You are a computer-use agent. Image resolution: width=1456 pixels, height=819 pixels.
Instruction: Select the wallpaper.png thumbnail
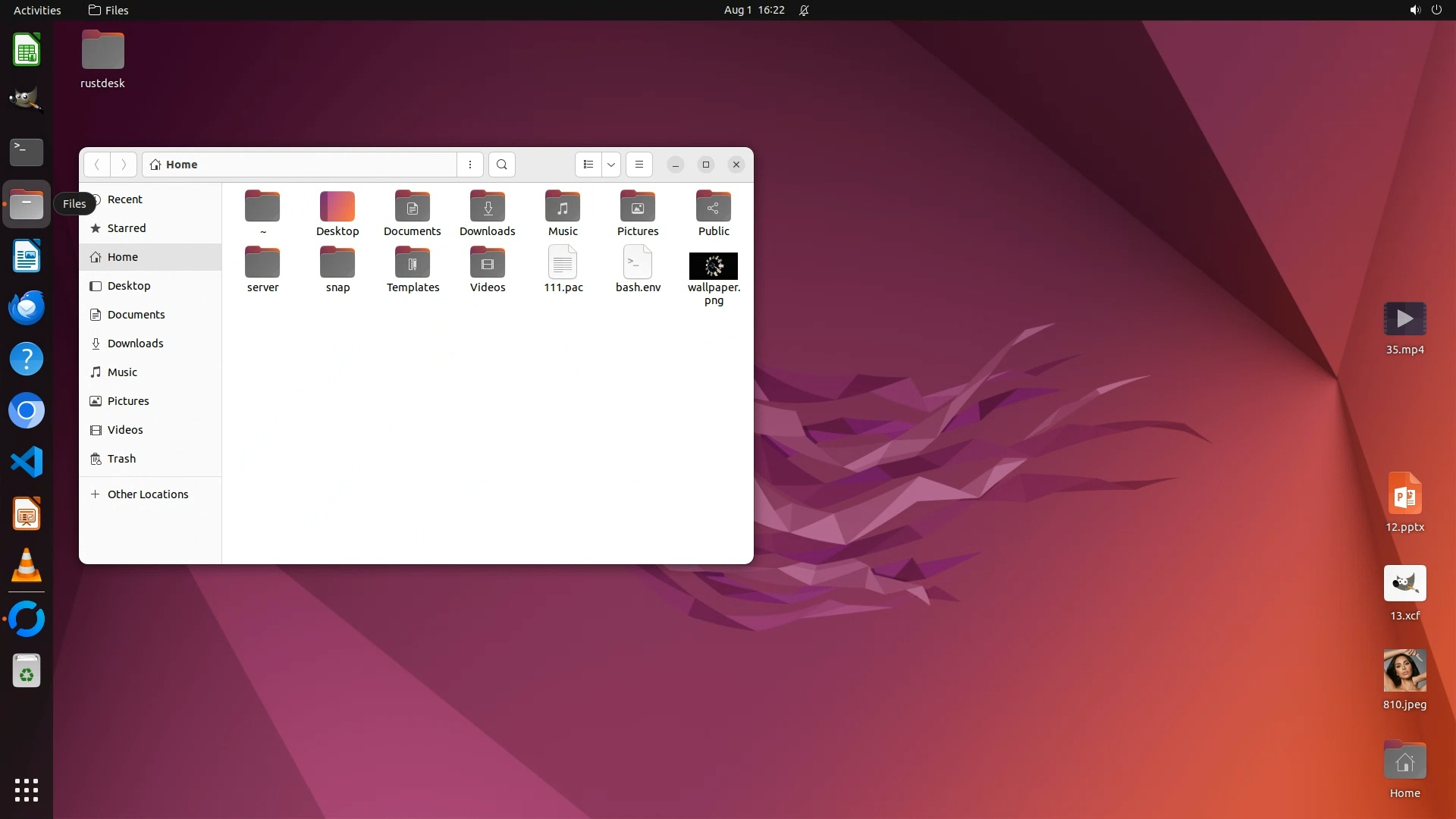(x=713, y=266)
